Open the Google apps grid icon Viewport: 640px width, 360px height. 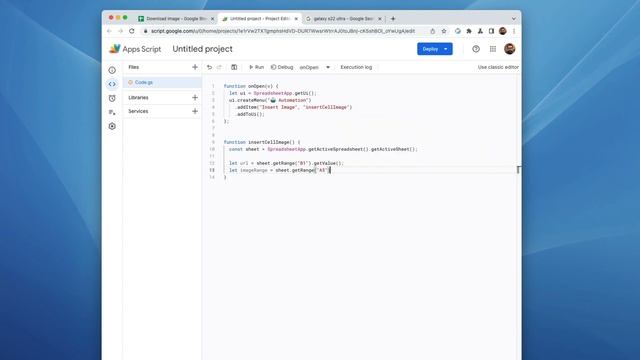pyautogui.click(x=493, y=49)
